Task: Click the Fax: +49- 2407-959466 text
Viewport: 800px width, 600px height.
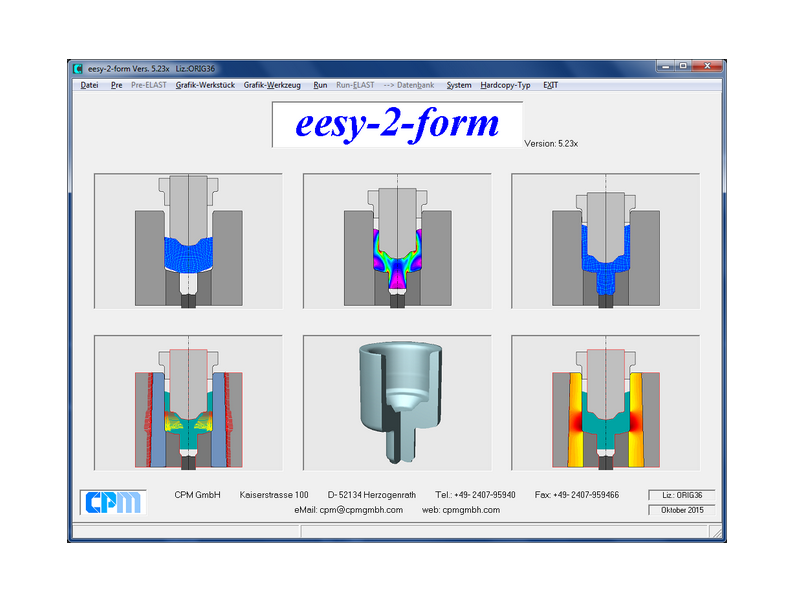Action: (577, 495)
